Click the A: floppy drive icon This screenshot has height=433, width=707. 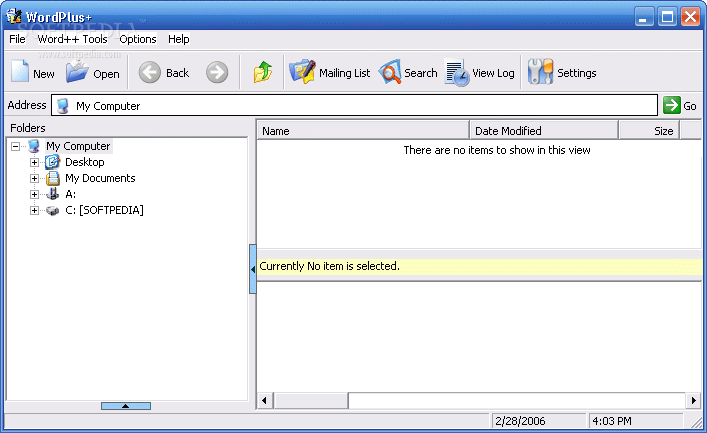click(52, 194)
